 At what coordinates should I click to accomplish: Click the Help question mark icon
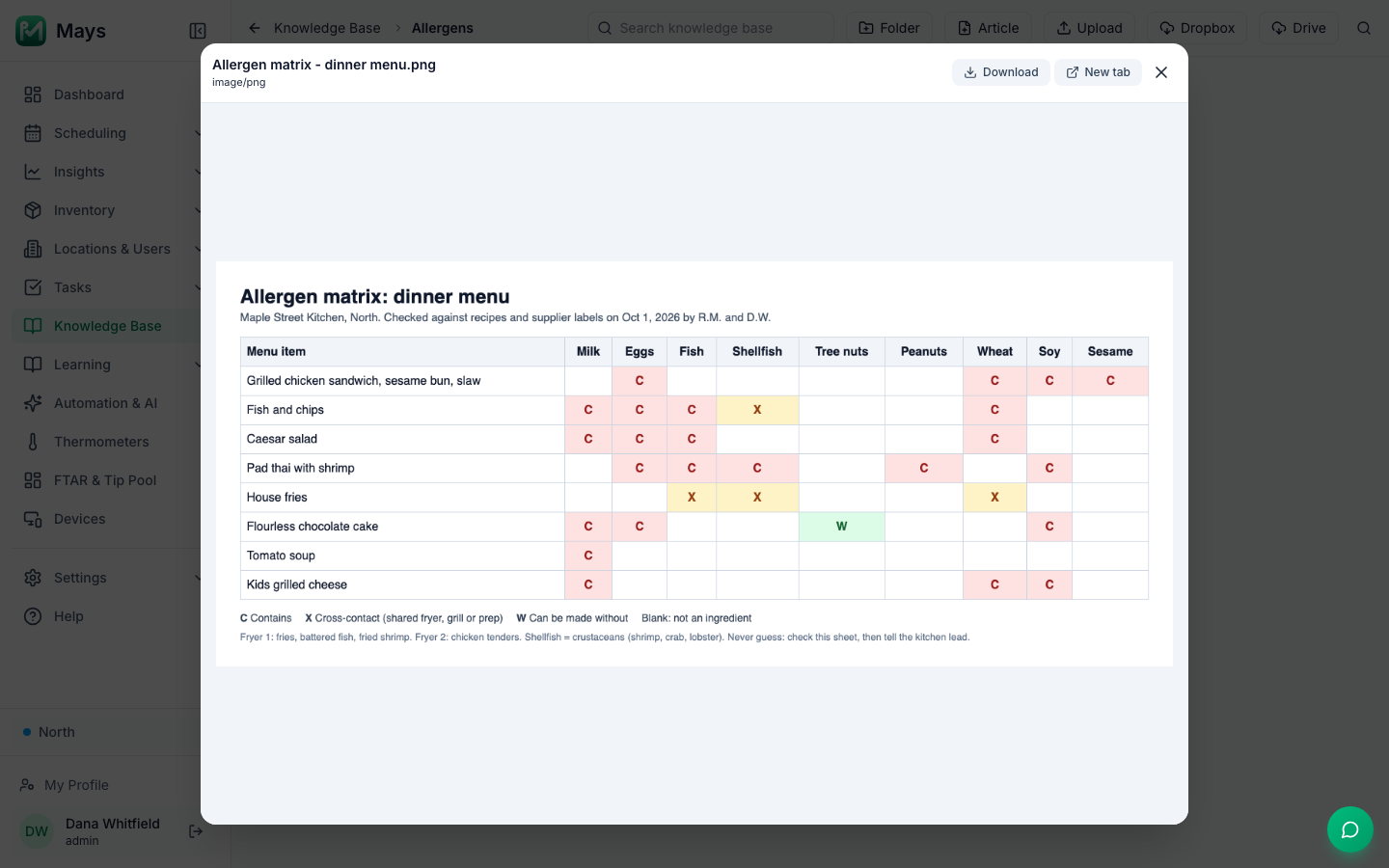pos(33,616)
